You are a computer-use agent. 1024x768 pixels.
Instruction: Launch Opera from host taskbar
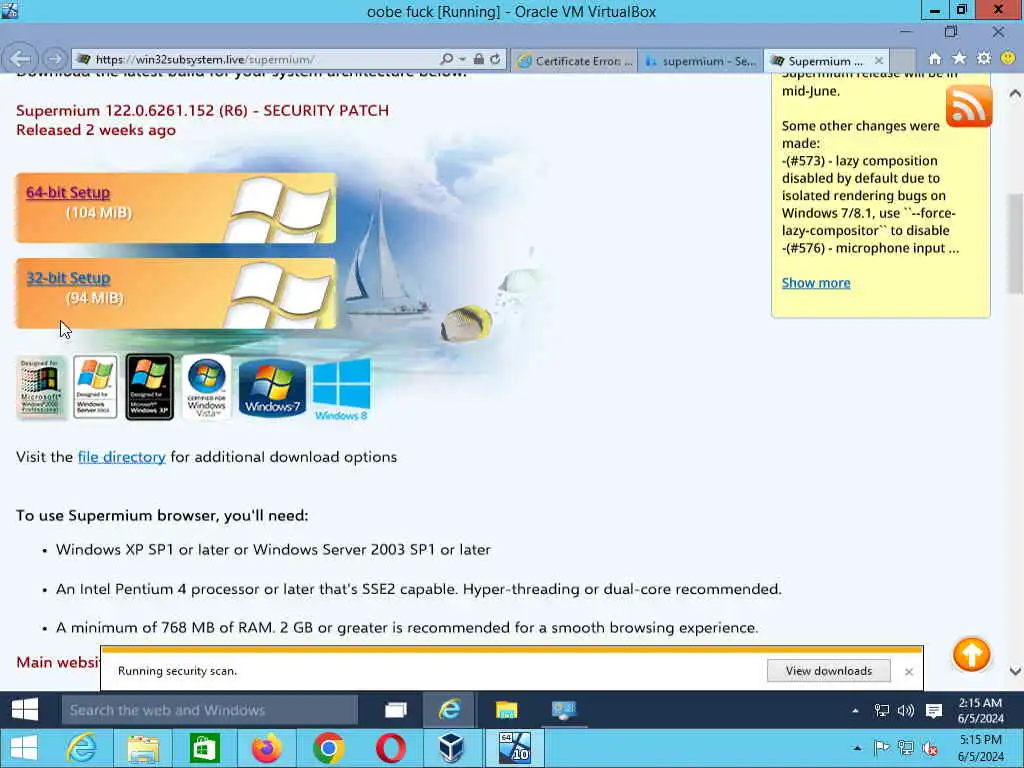pyautogui.click(x=390, y=748)
